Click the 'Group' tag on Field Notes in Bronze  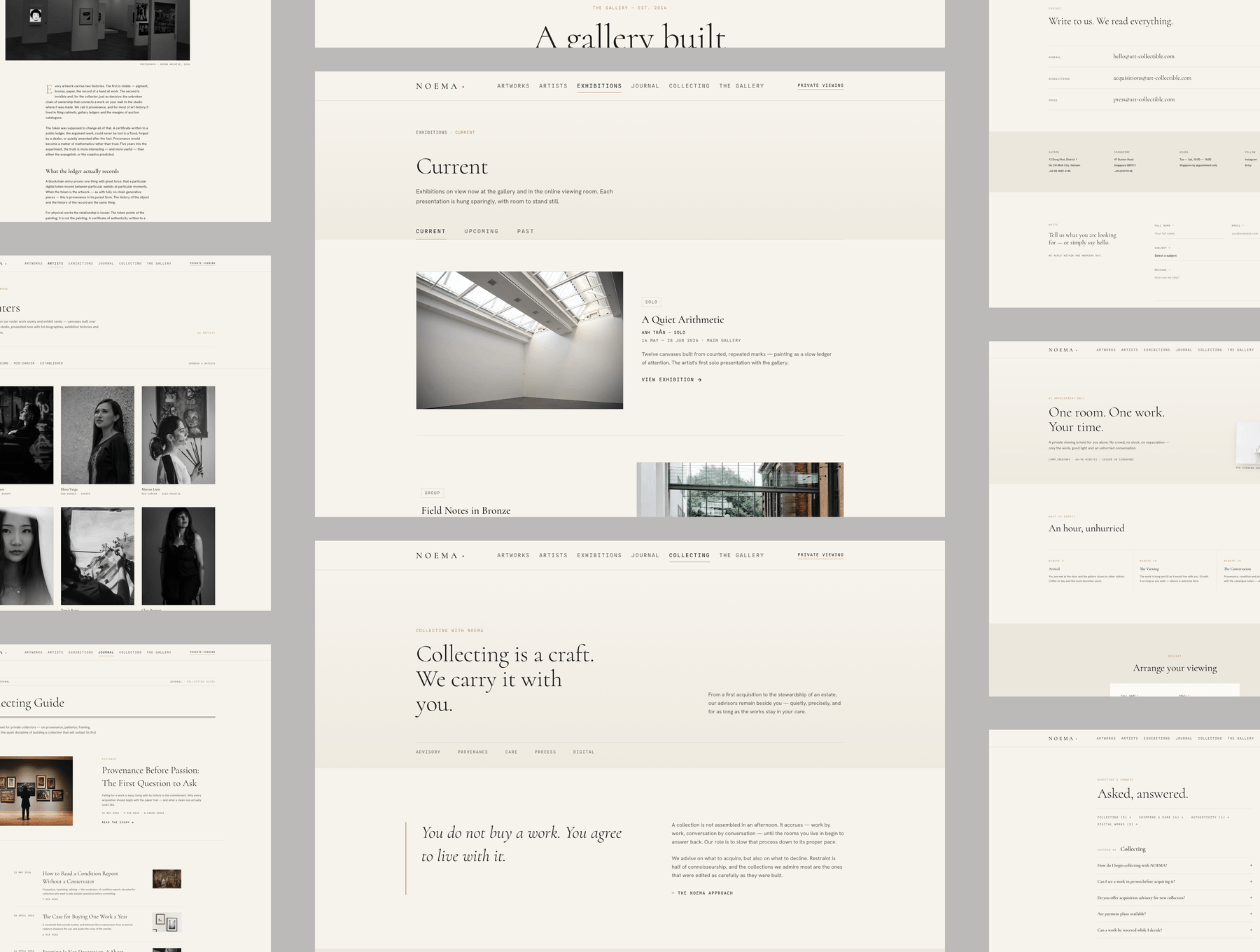(433, 493)
